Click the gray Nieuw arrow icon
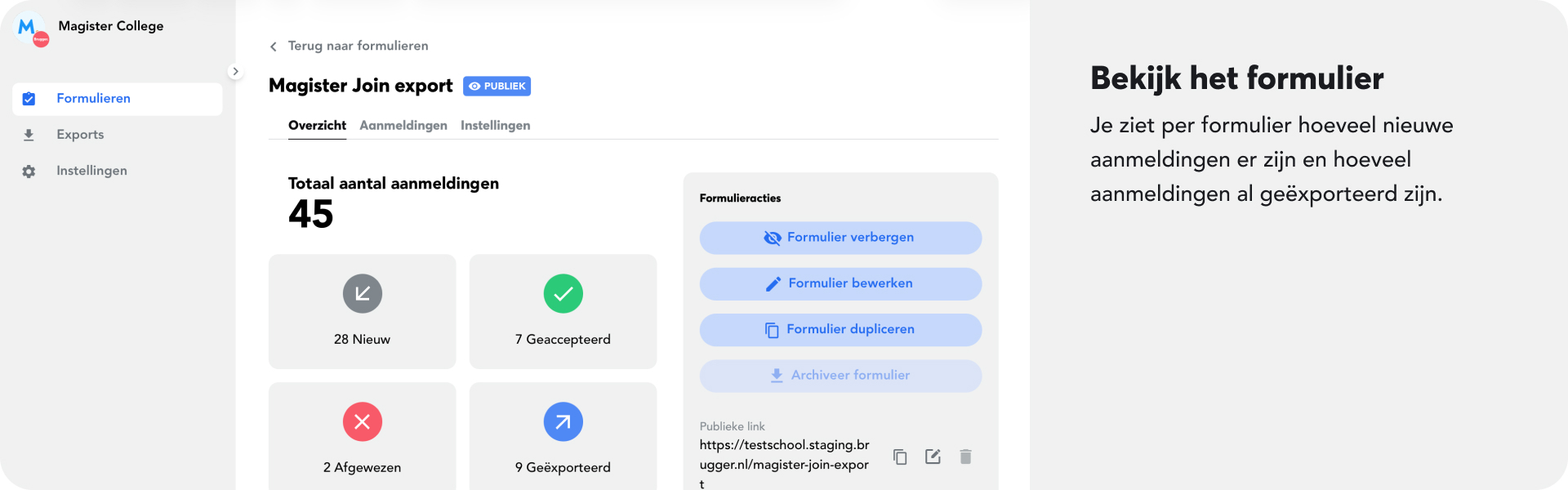 click(x=363, y=294)
